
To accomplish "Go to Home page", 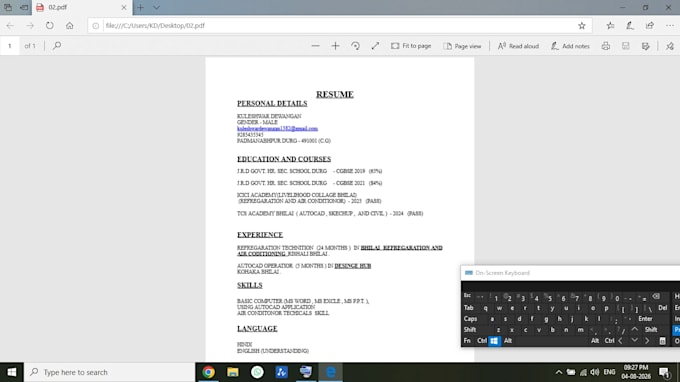I will coord(69,26).
